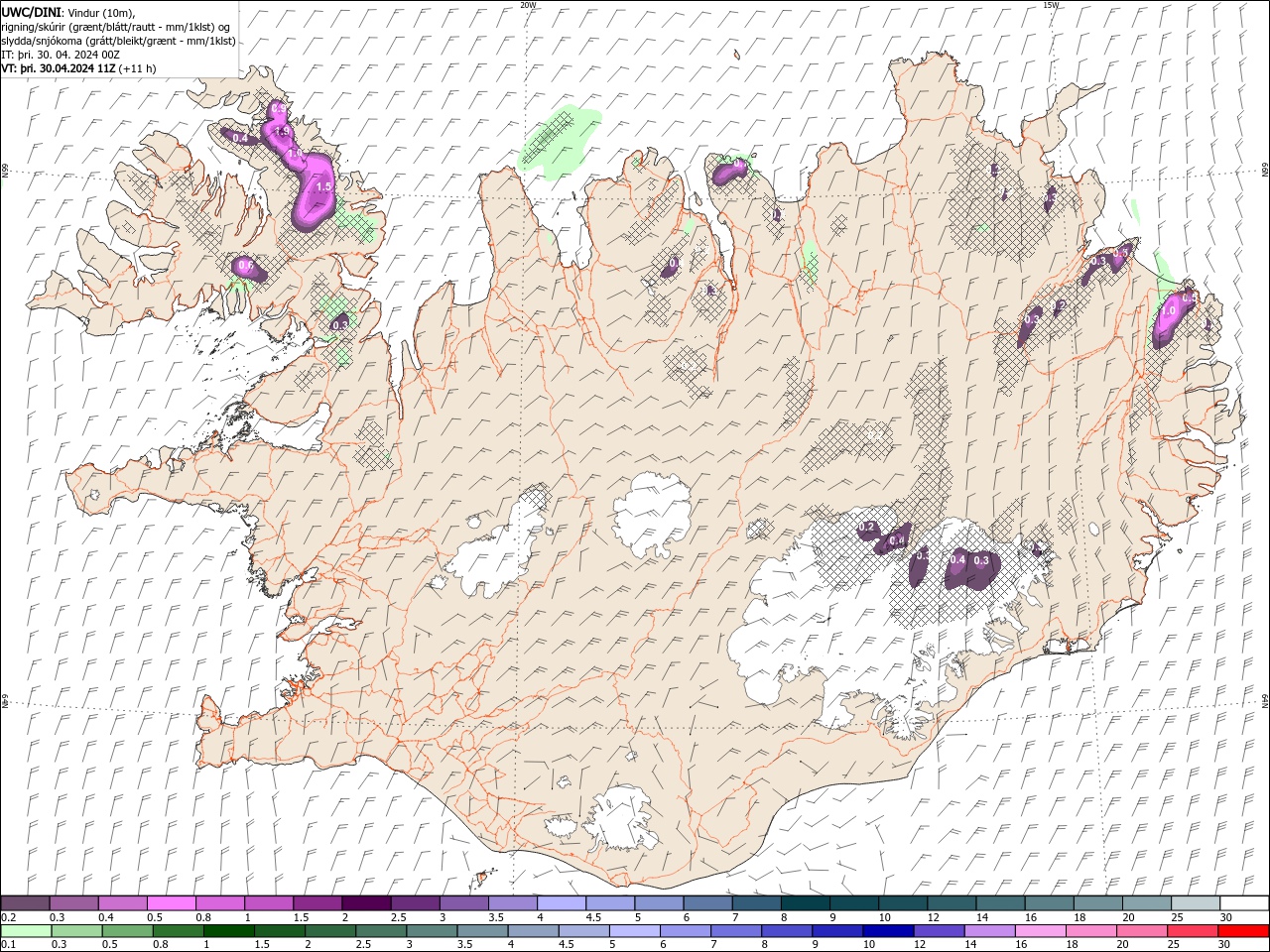
Task: Select the lower legend swatch starting at 4
Action: click(x=533, y=931)
